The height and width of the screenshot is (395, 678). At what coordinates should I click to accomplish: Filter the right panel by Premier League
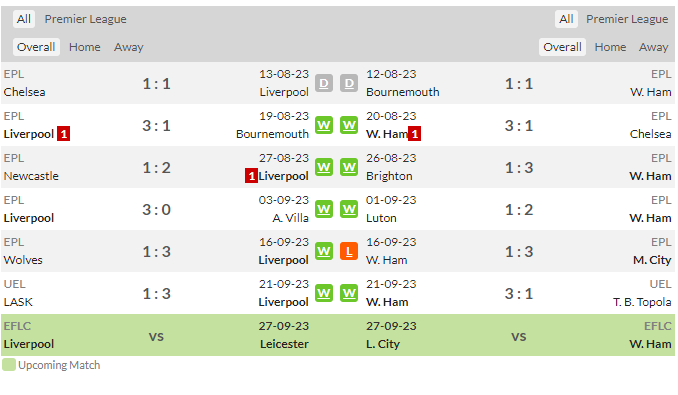click(x=627, y=19)
